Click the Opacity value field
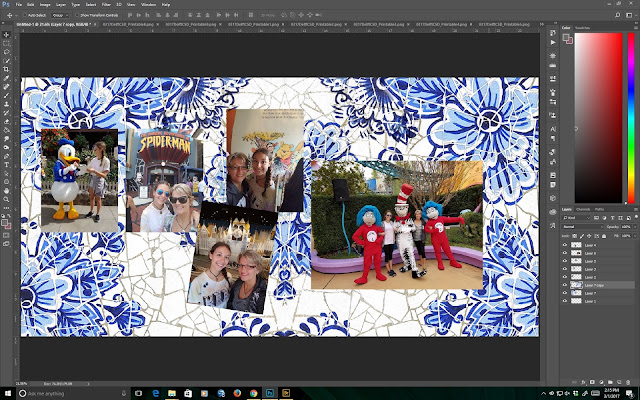 626,227
